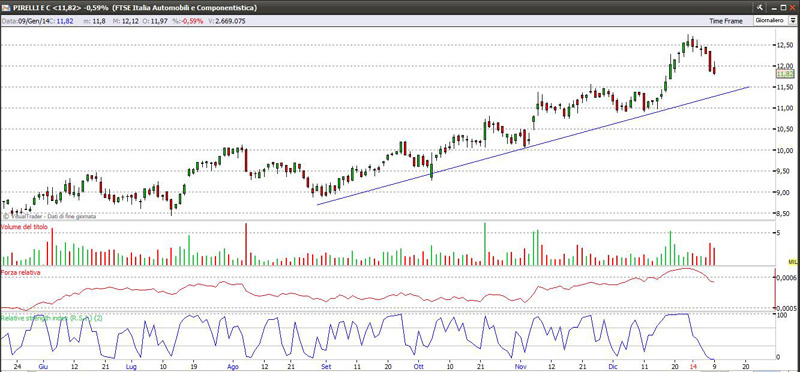Screen dimensions: 800x372
Task: Open the chart tools hammer icon
Action: pyautogui.click(x=760, y=7)
